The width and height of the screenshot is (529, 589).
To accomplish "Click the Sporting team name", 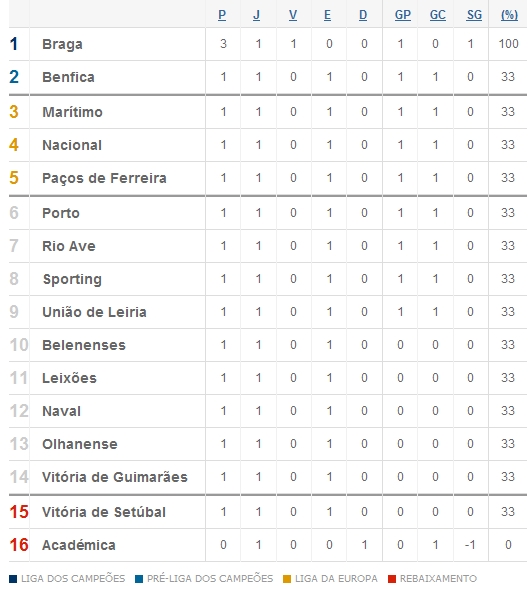I will pyautogui.click(x=72, y=279).
